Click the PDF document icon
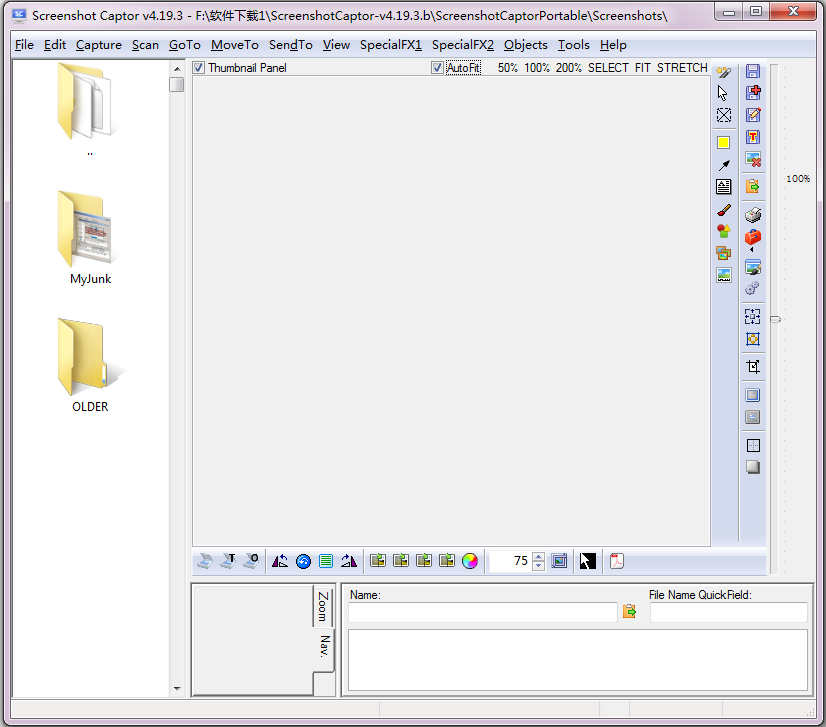This screenshot has height=727, width=826. pos(617,562)
